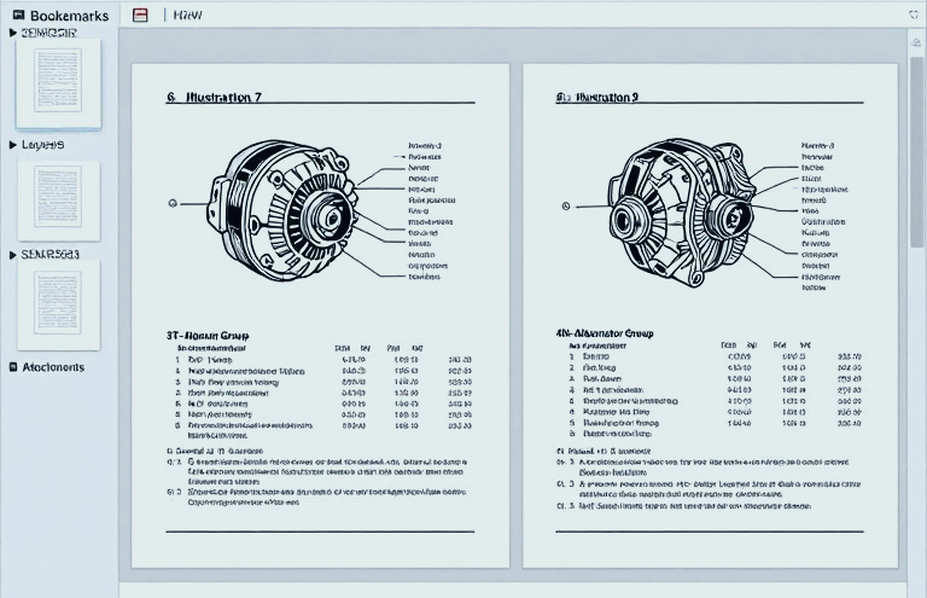This screenshot has height=598, width=927.
Task: Click the callout marker left of Illustration 9 alternator
Action: (566, 206)
